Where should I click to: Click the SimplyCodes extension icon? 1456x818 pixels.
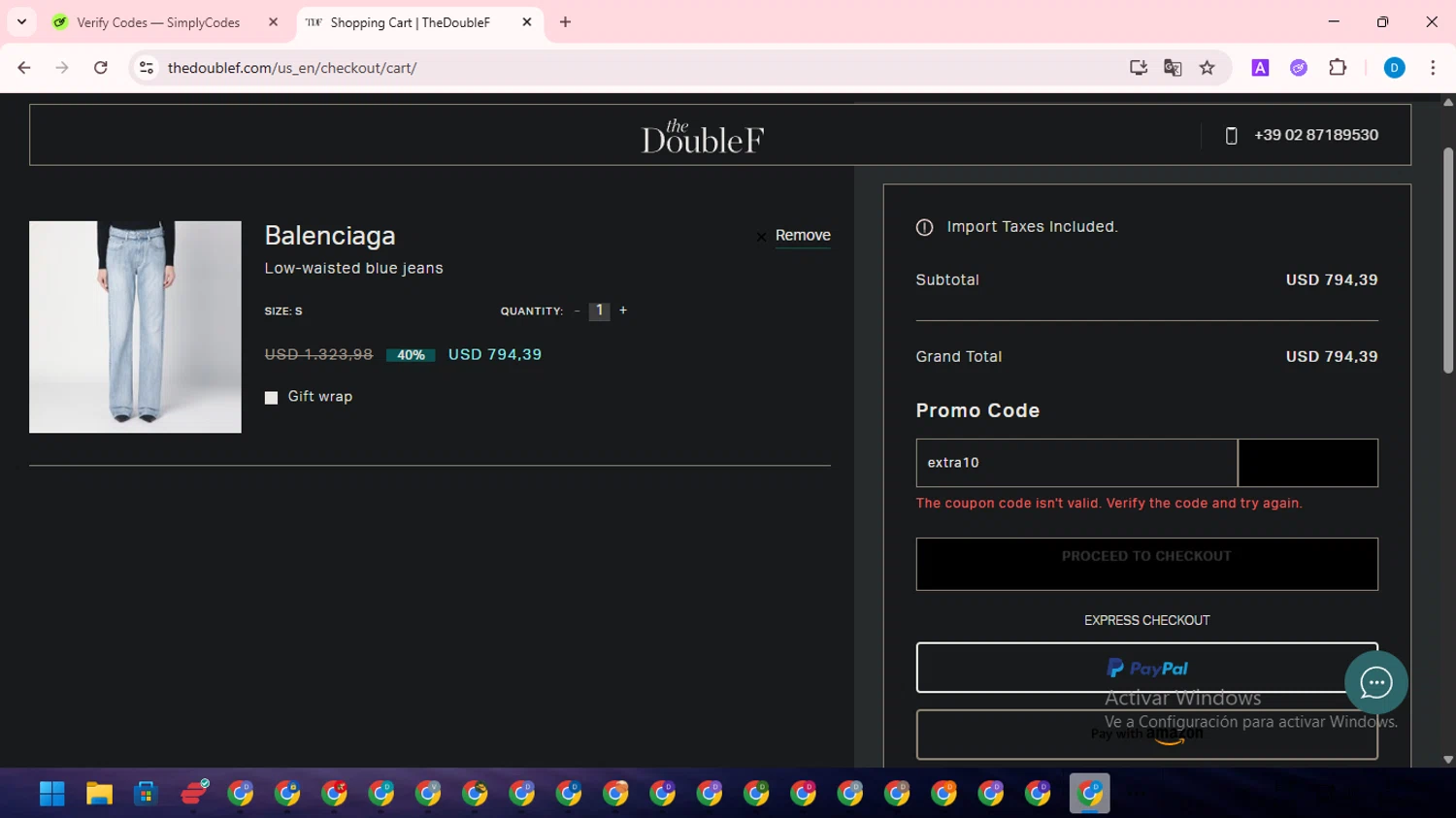point(1299,68)
